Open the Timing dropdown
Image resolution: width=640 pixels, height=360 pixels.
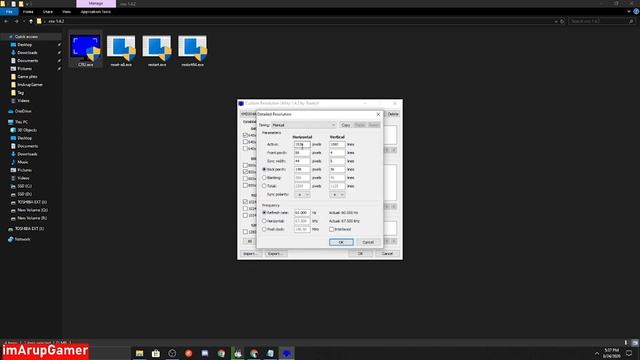point(304,125)
